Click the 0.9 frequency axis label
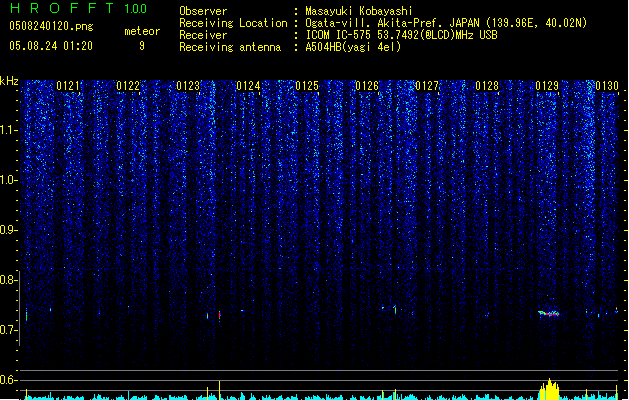The height and width of the screenshot is (400, 629). point(9,230)
